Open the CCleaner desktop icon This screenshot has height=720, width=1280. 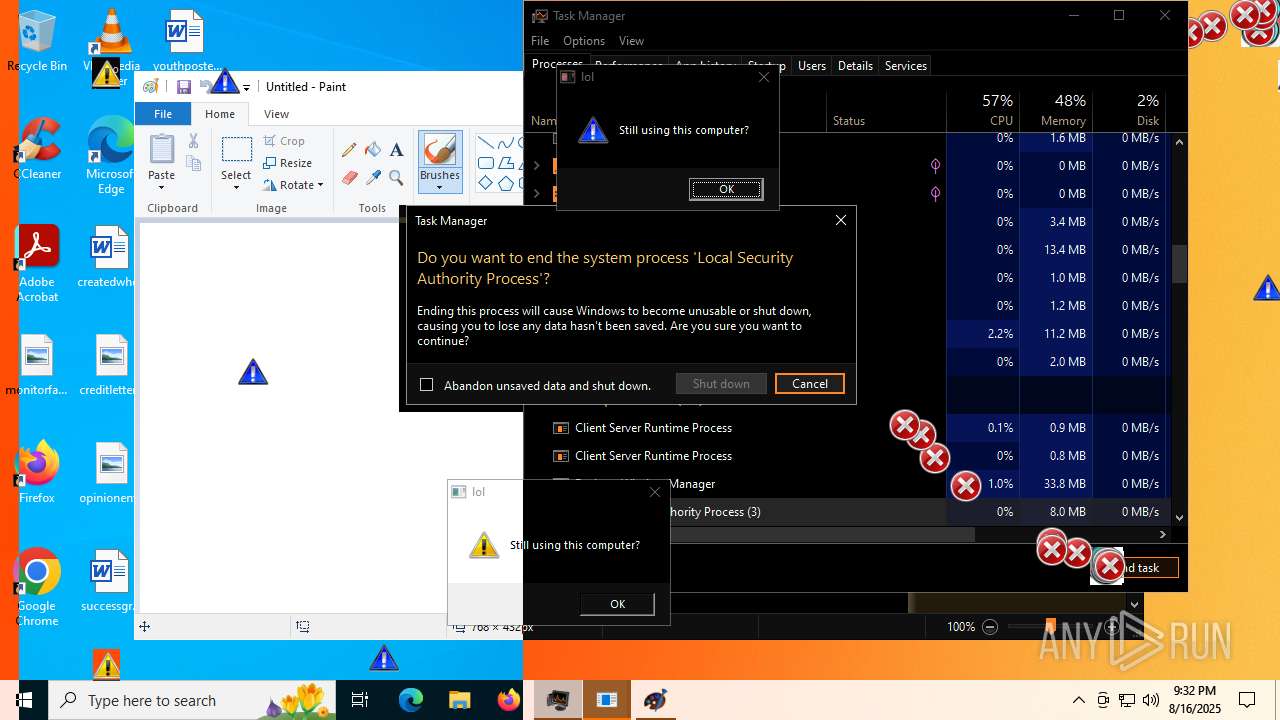tap(38, 150)
